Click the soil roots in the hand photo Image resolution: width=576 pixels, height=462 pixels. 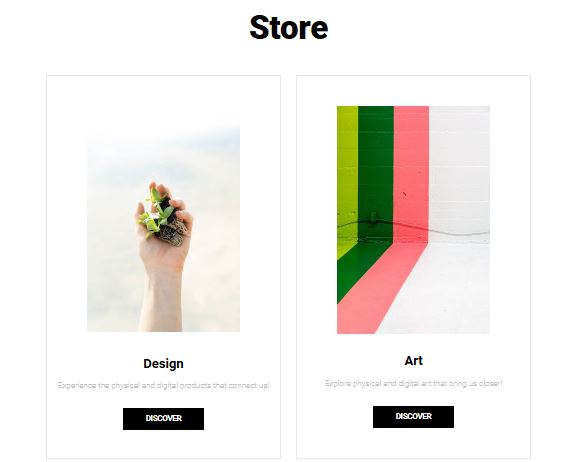tap(173, 232)
